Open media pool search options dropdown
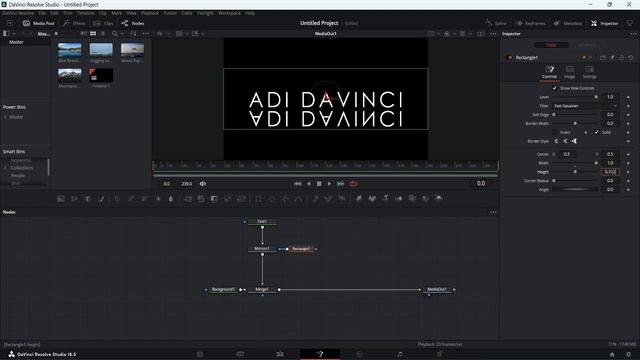This screenshot has height=360, width=640. click(x=122, y=34)
